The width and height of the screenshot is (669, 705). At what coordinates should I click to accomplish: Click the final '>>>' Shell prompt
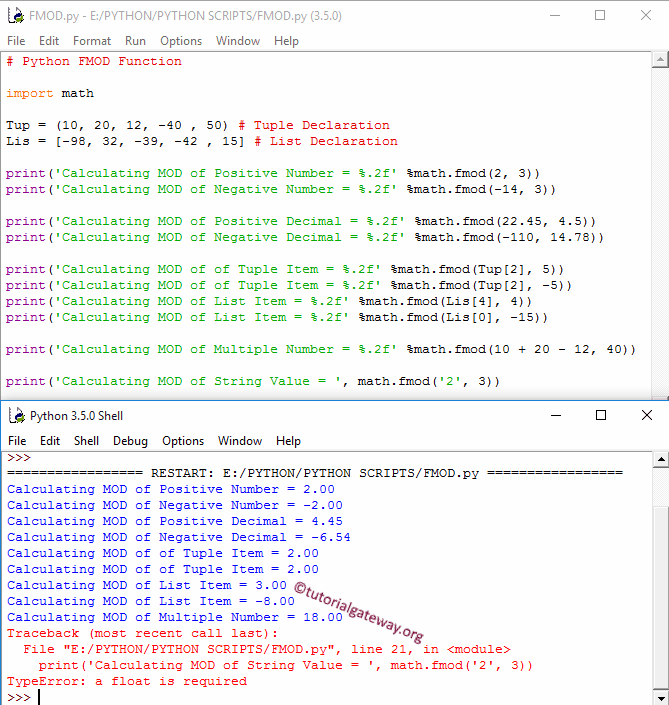[x=19, y=697]
